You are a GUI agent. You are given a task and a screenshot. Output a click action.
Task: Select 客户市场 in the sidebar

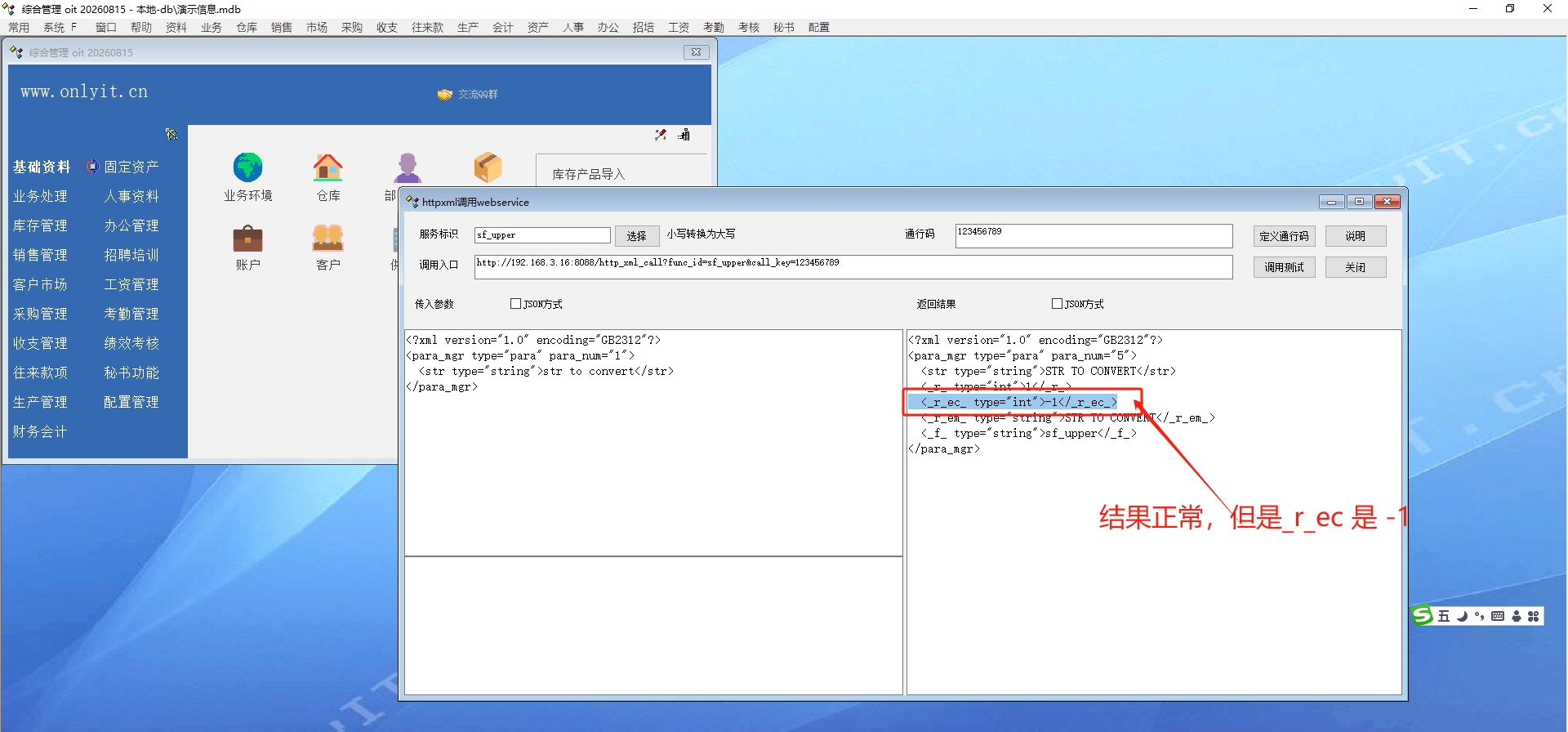pos(40,284)
